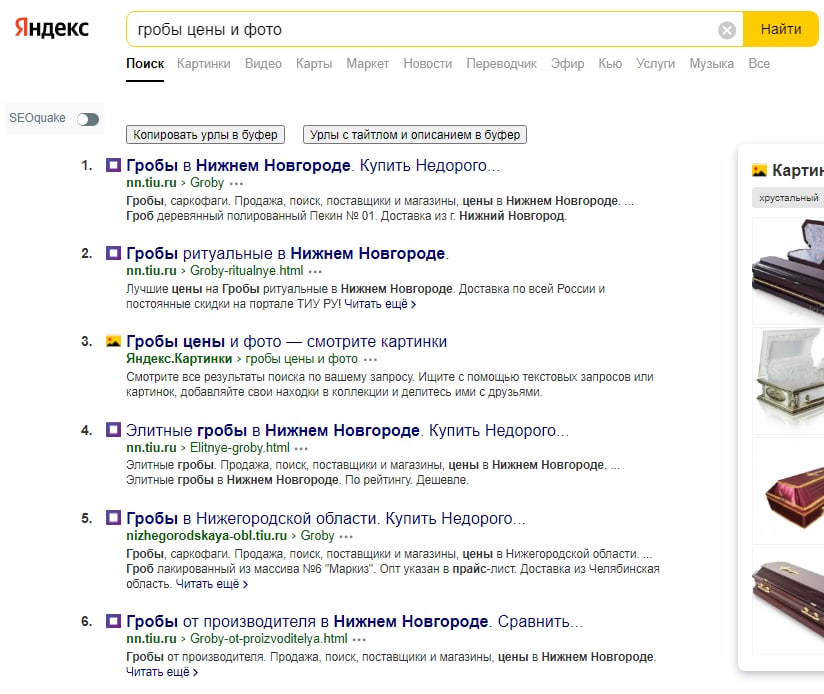Screen dimensions: 824x694
Task: Click the favicon of result 6 Гробы от производителя
Action: (x=113, y=621)
